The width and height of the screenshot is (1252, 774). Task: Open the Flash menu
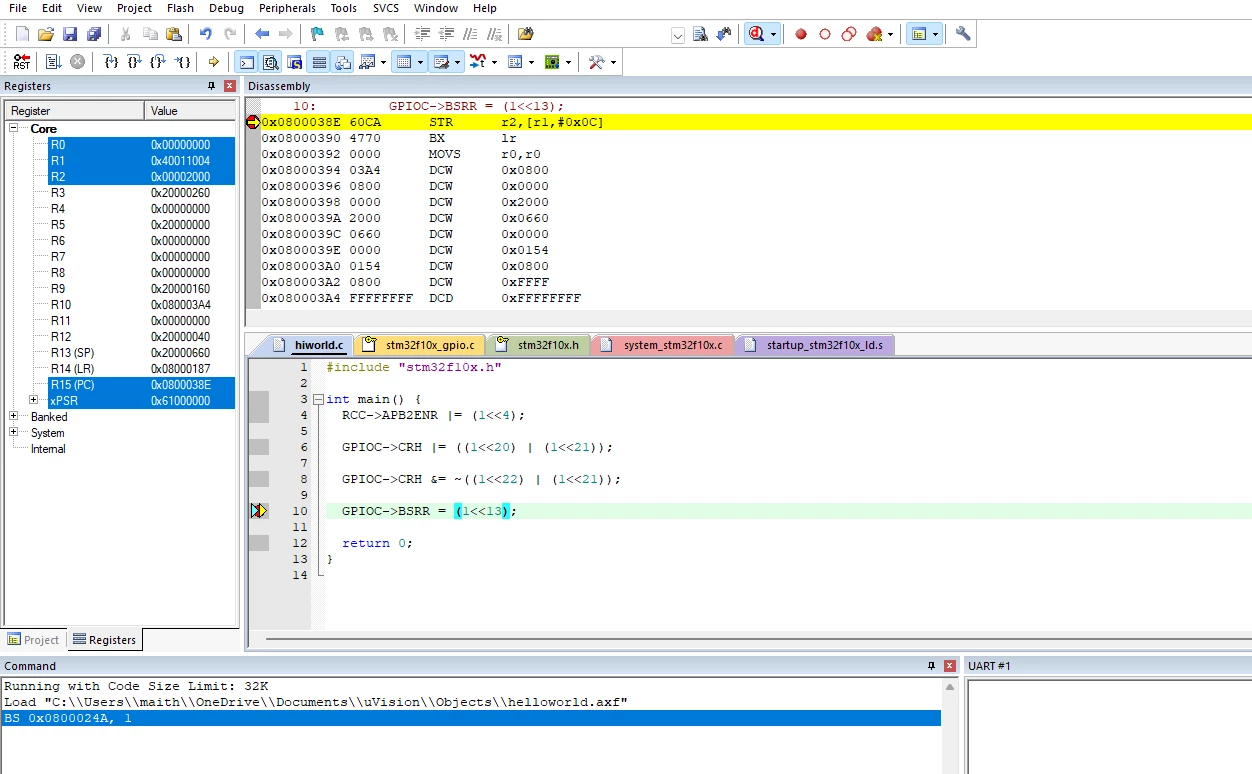(x=180, y=8)
